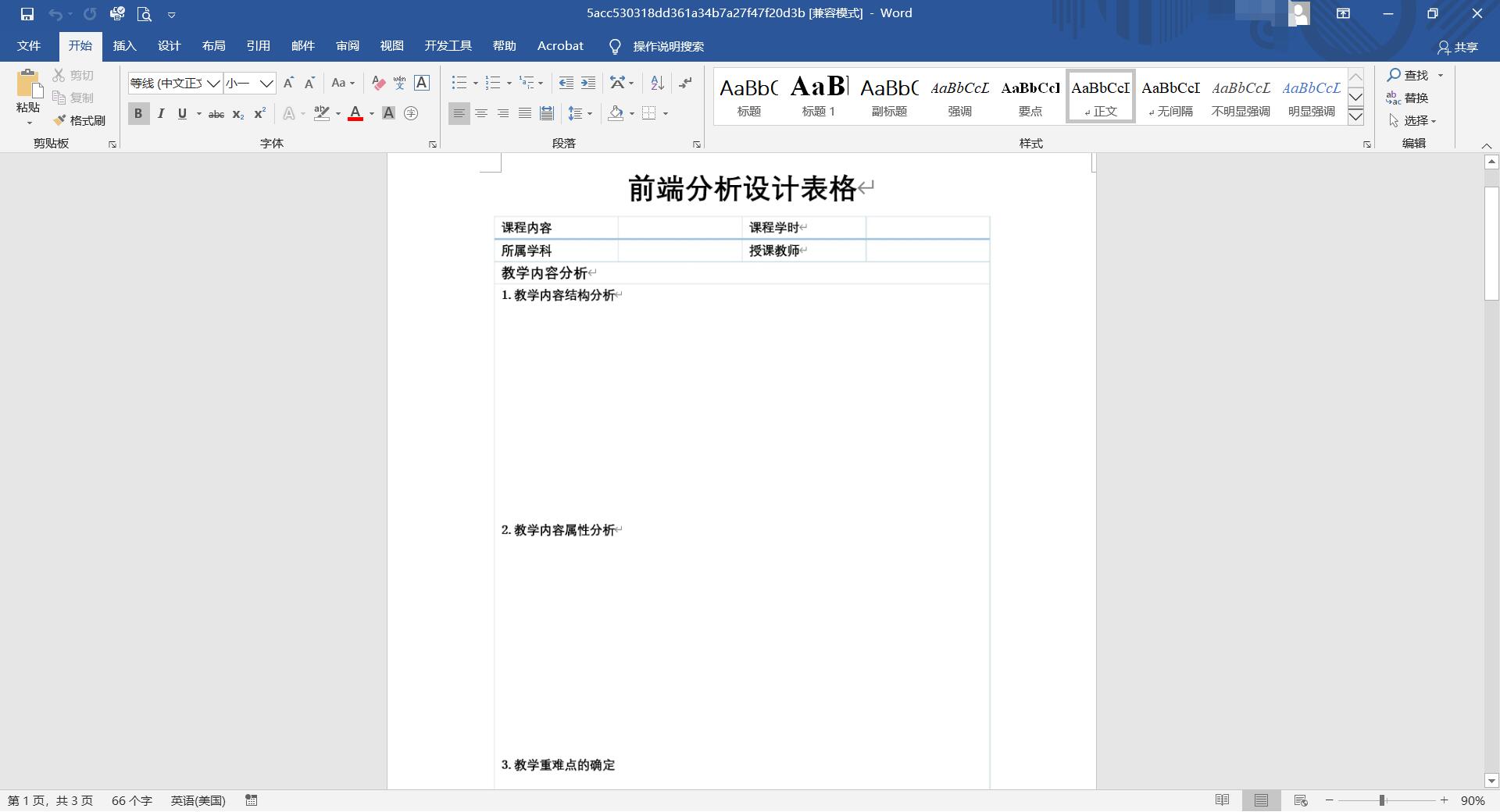The height and width of the screenshot is (812, 1500).
Task: Switch to the 插入 ribbon tab
Action: 124,45
